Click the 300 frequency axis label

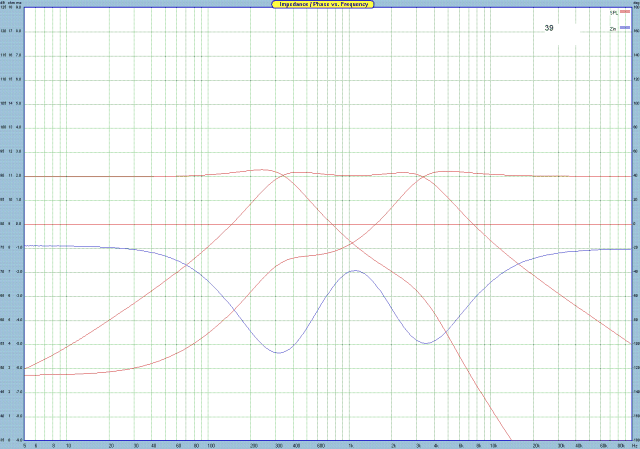coord(279,446)
